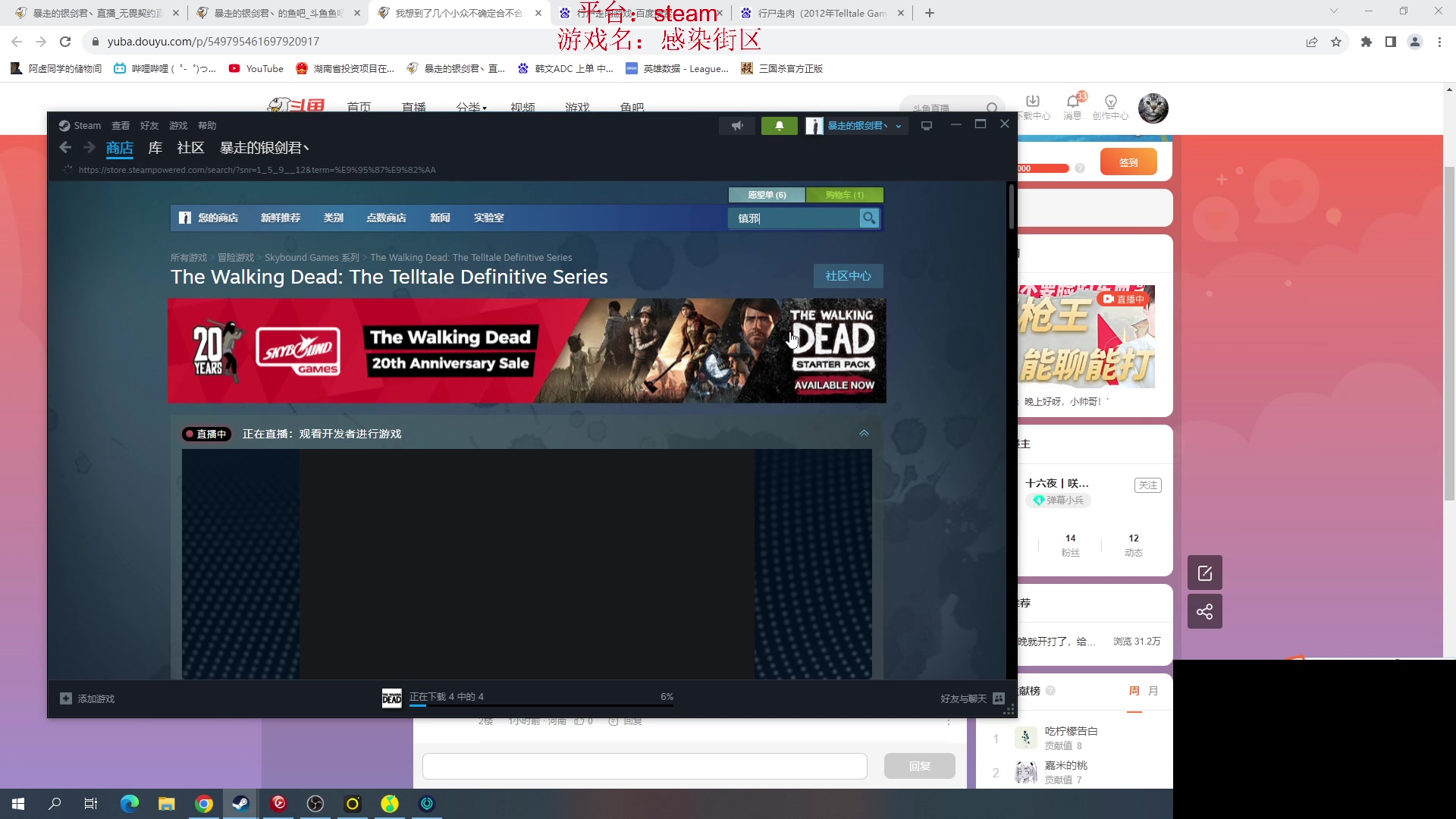This screenshot has height=819, width=1456.
Task: Toggle 关注 to follow streamer 十六夜|咲
Action: (x=1147, y=485)
